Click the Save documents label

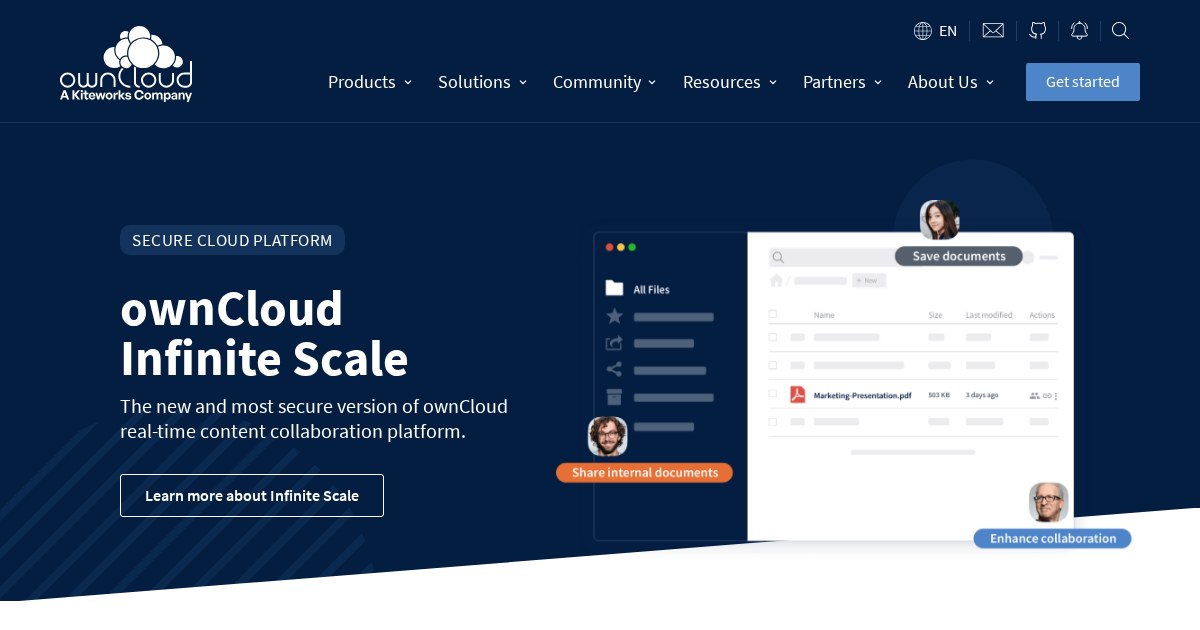coord(959,256)
